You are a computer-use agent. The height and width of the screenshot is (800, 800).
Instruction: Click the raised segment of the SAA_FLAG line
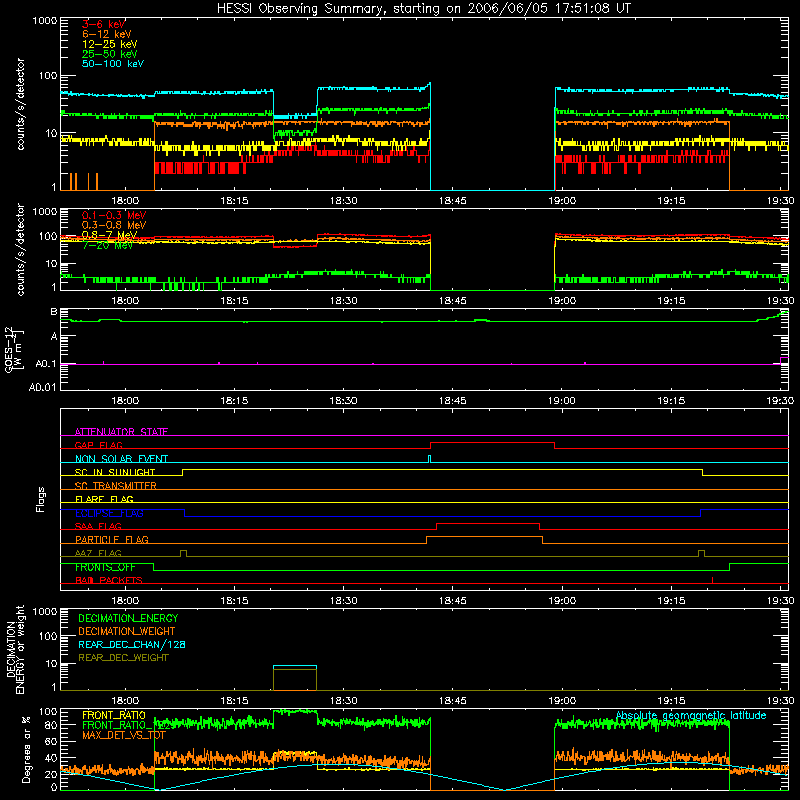point(488,523)
